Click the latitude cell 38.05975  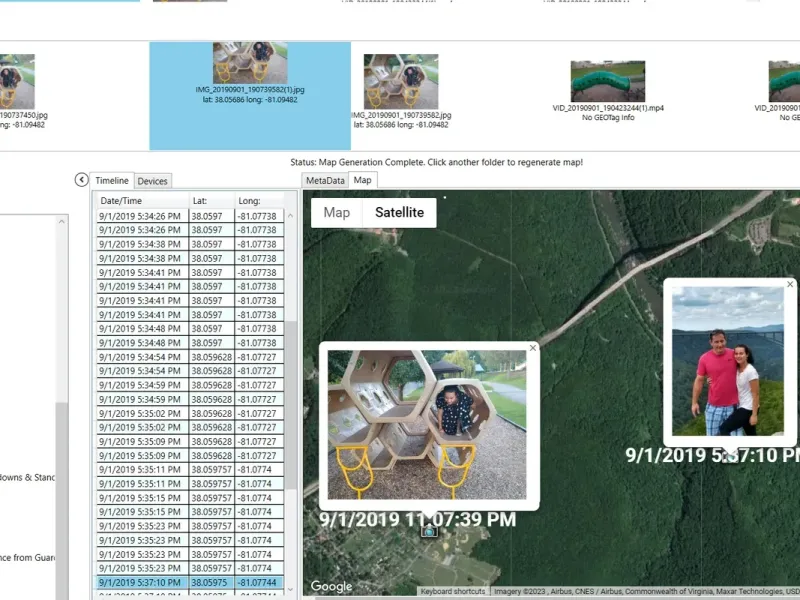coord(212,582)
